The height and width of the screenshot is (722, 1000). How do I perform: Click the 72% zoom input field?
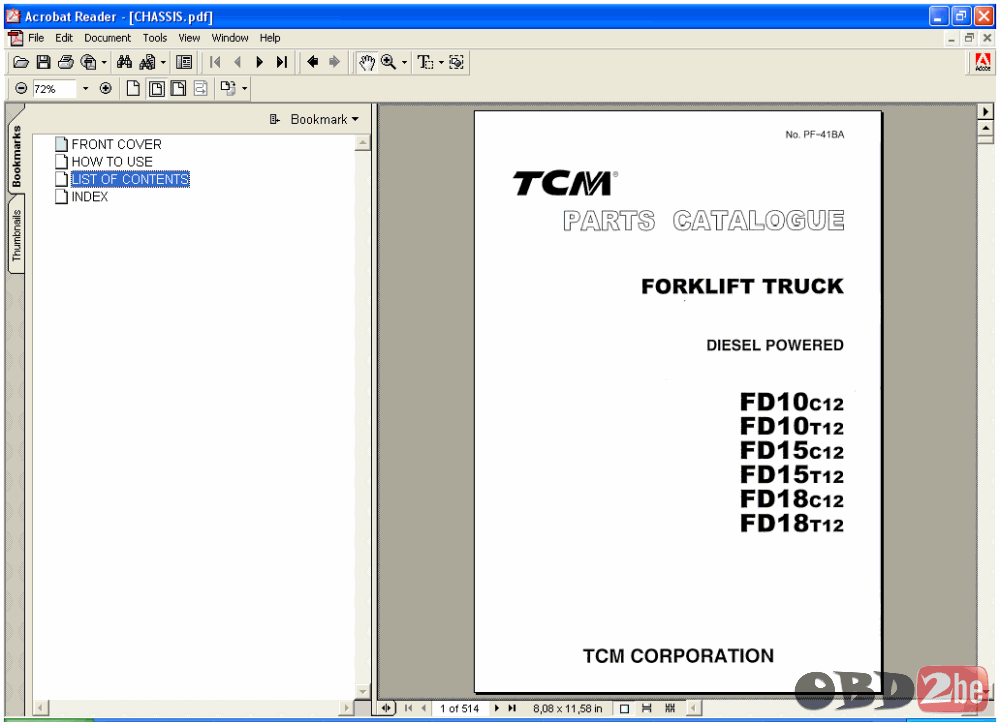(x=54, y=89)
